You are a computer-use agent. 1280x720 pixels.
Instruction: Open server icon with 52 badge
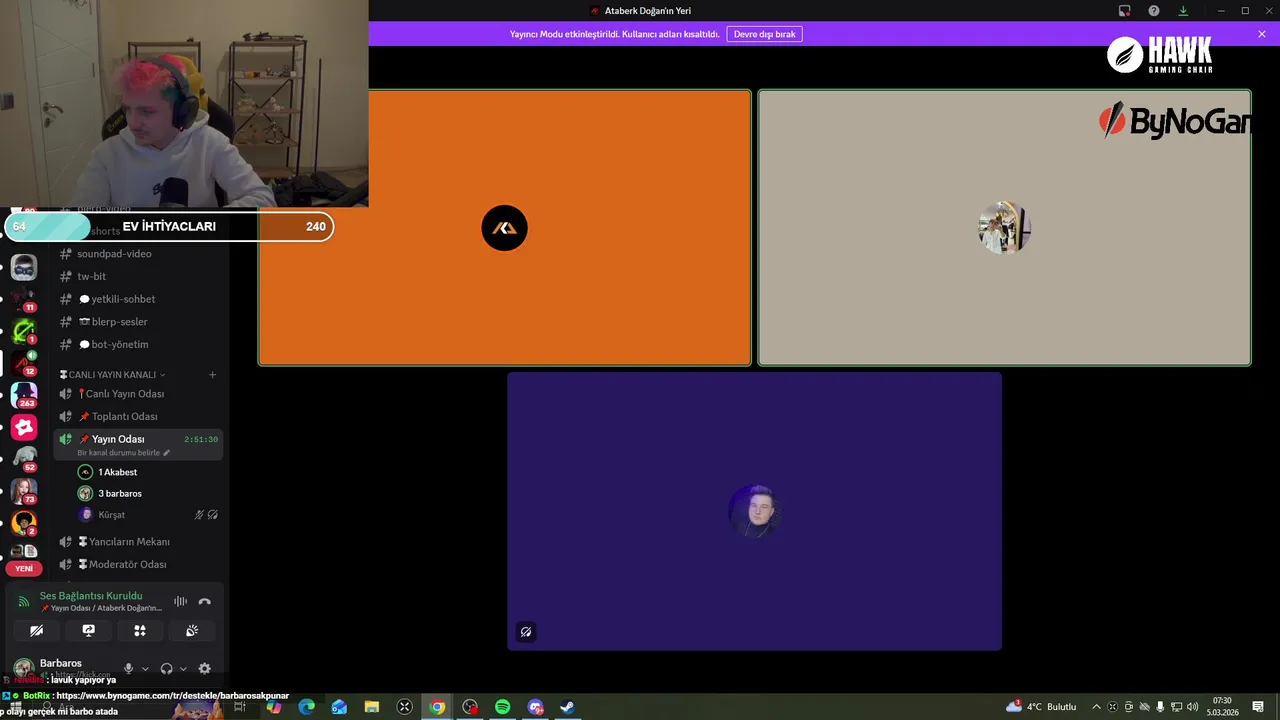24,458
